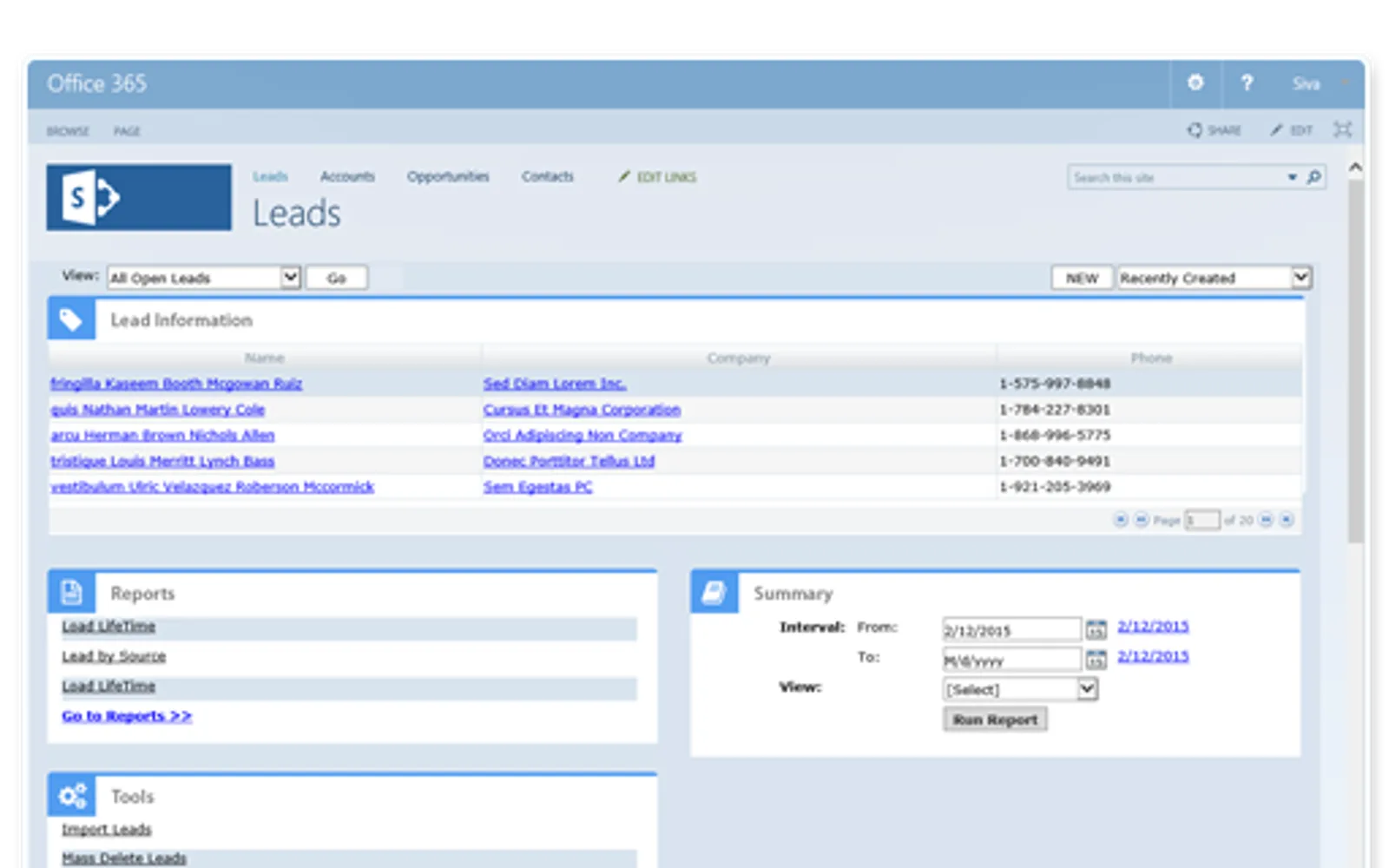The height and width of the screenshot is (868, 1389).
Task: Open the Import Leads tool link
Action: [107, 829]
